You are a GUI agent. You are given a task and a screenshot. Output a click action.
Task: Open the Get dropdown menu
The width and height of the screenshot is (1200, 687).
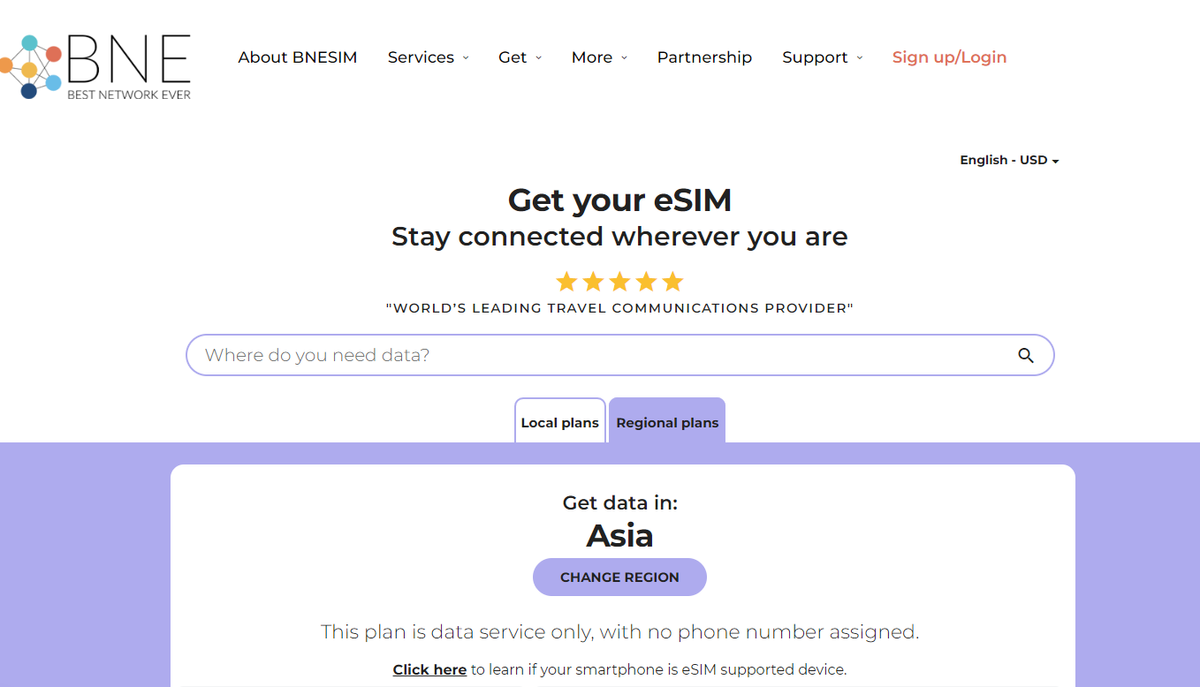point(520,57)
